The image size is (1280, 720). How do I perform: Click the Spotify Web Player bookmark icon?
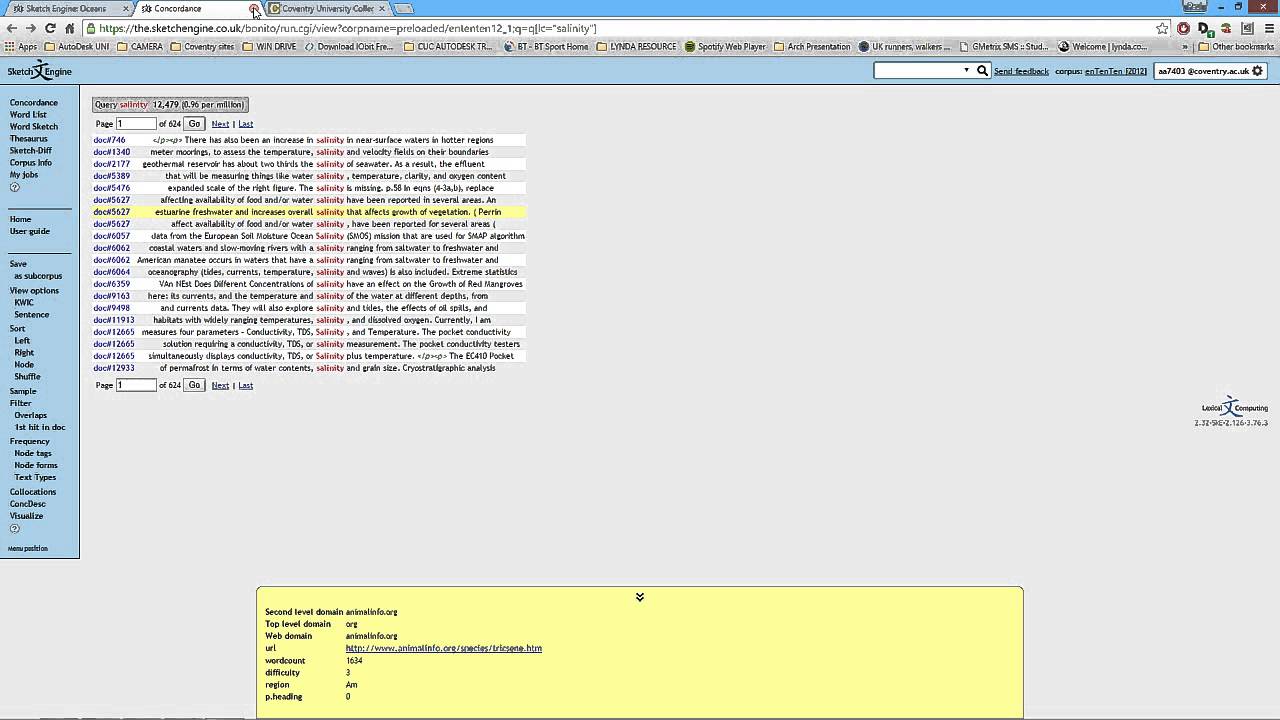pos(689,46)
